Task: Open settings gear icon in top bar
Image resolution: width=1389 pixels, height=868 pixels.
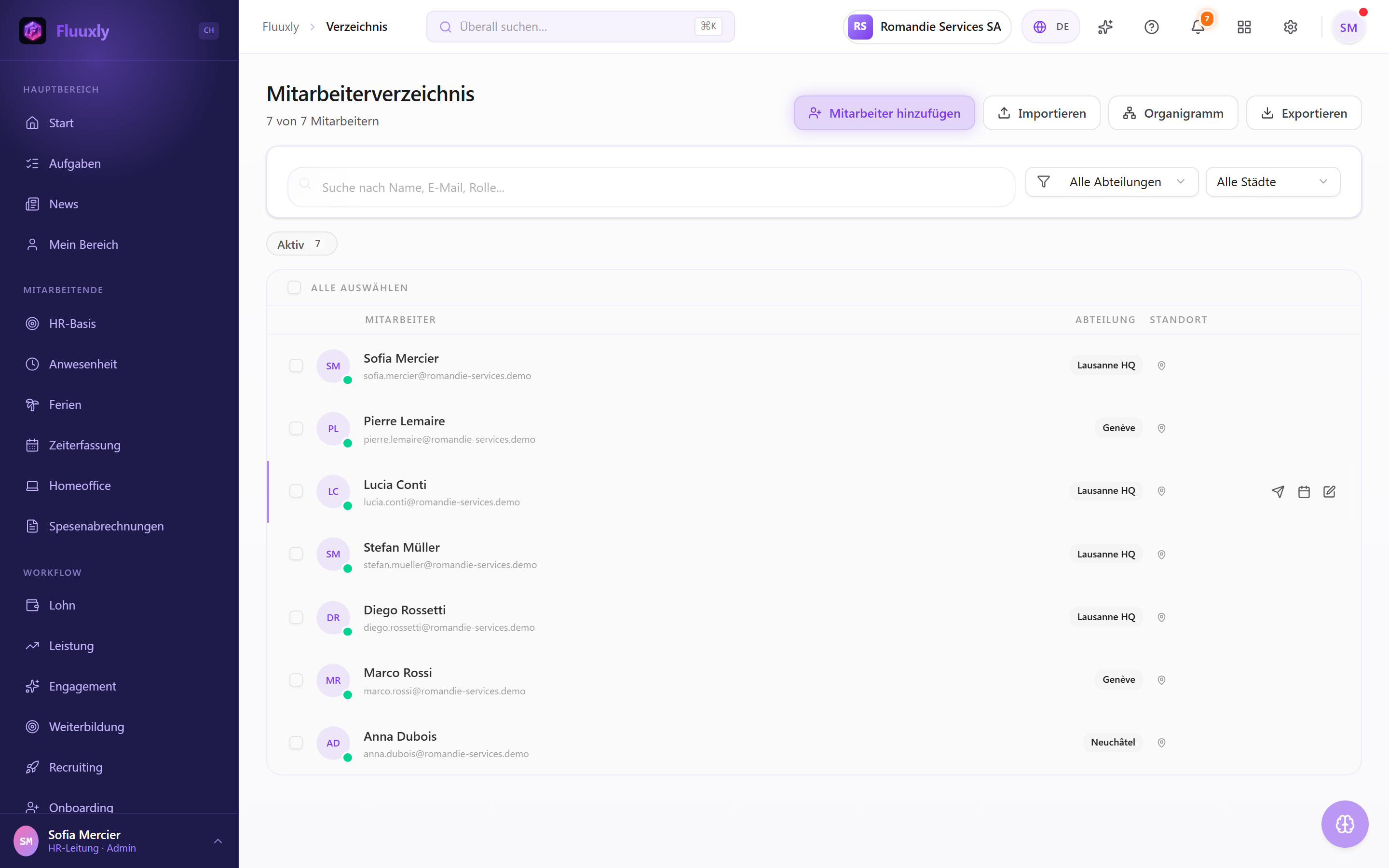Action: (1290, 27)
